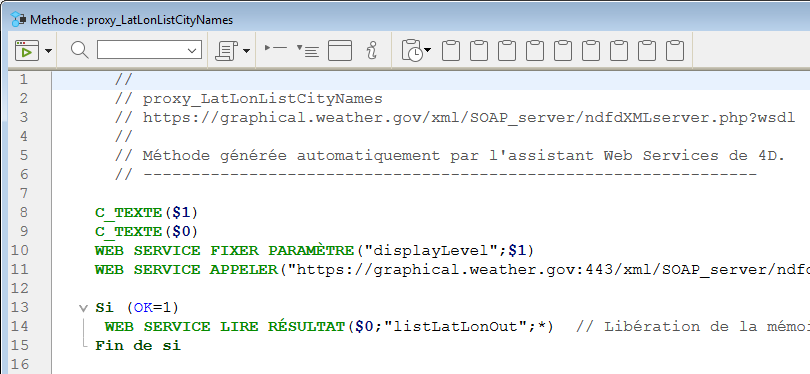Image resolution: width=810 pixels, height=374 pixels.
Task: Select the first numbered clipboard icon
Action: click(x=451, y=51)
